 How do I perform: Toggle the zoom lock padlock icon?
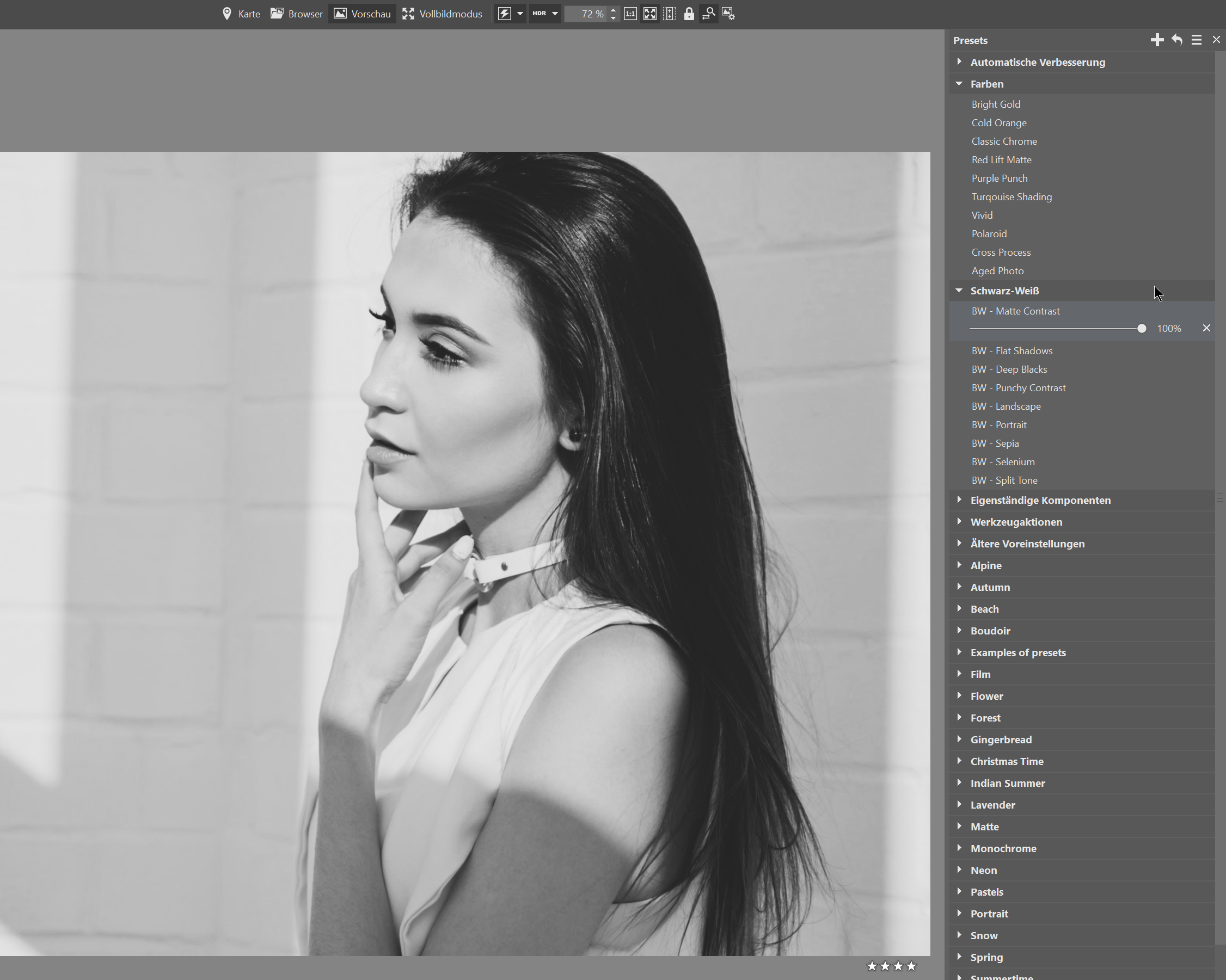coord(689,14)
